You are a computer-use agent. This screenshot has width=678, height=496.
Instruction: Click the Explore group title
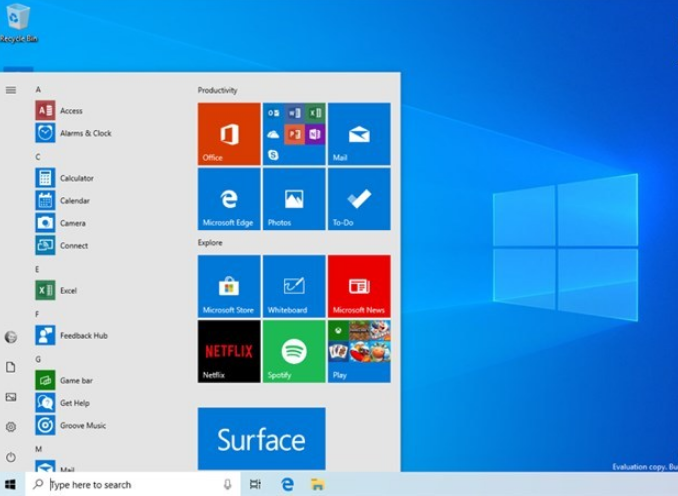210,243
